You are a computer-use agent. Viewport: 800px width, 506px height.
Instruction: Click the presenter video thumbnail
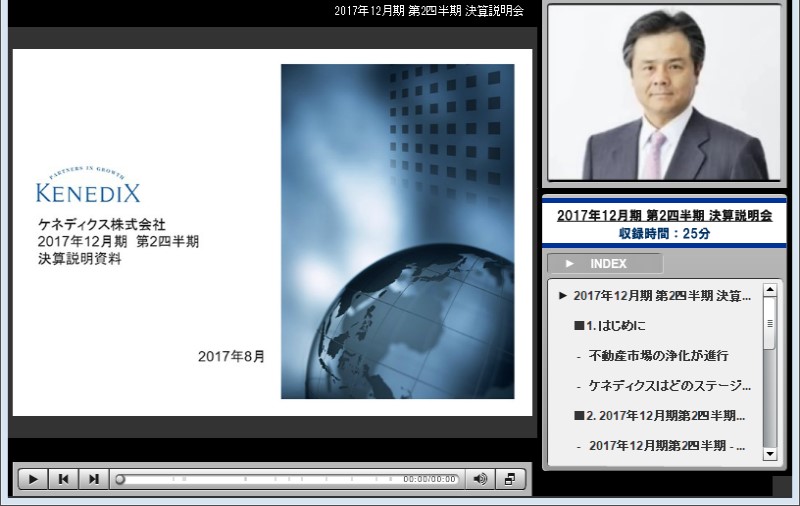click(664, 92)
